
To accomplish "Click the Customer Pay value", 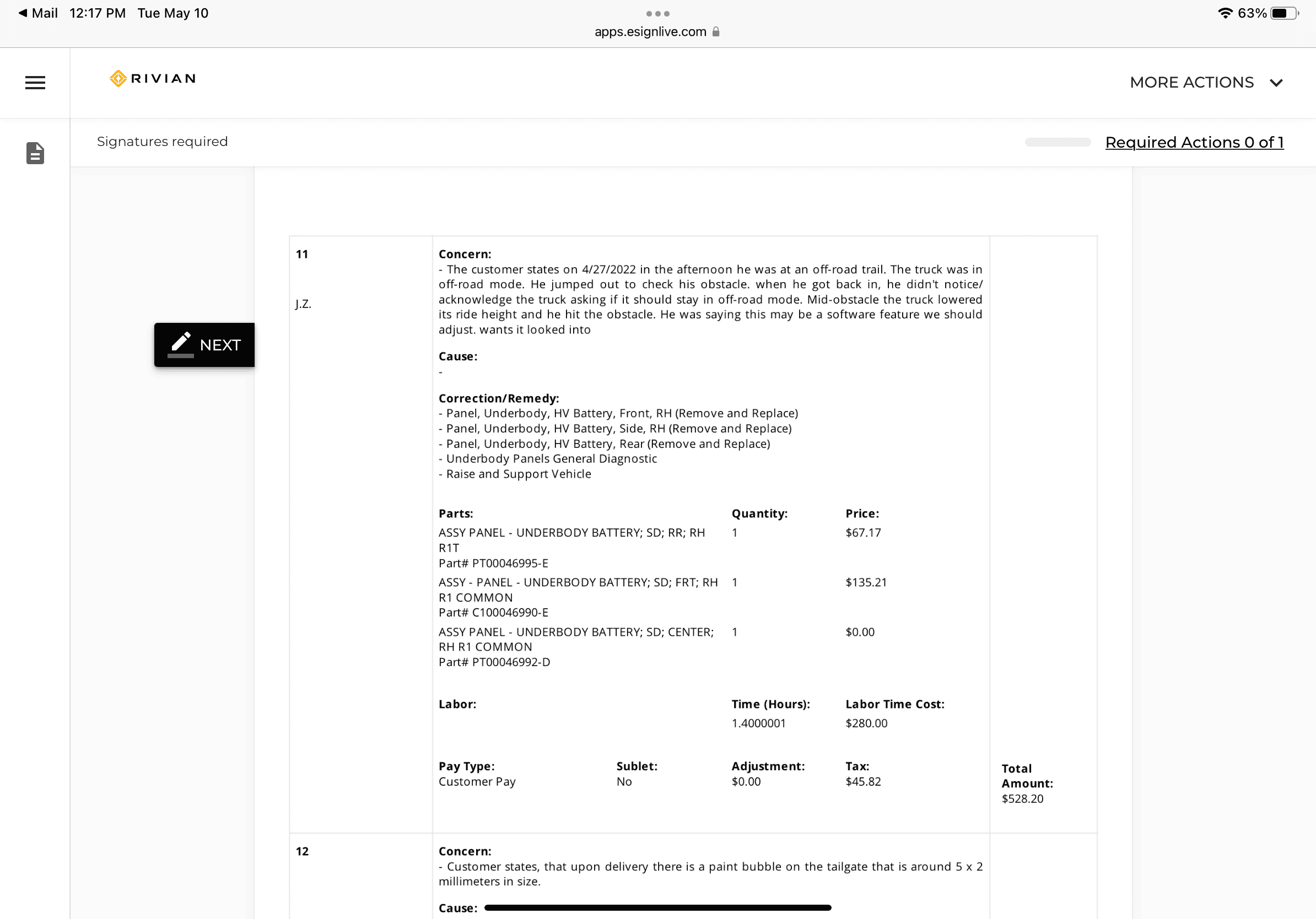I will 477,781.
